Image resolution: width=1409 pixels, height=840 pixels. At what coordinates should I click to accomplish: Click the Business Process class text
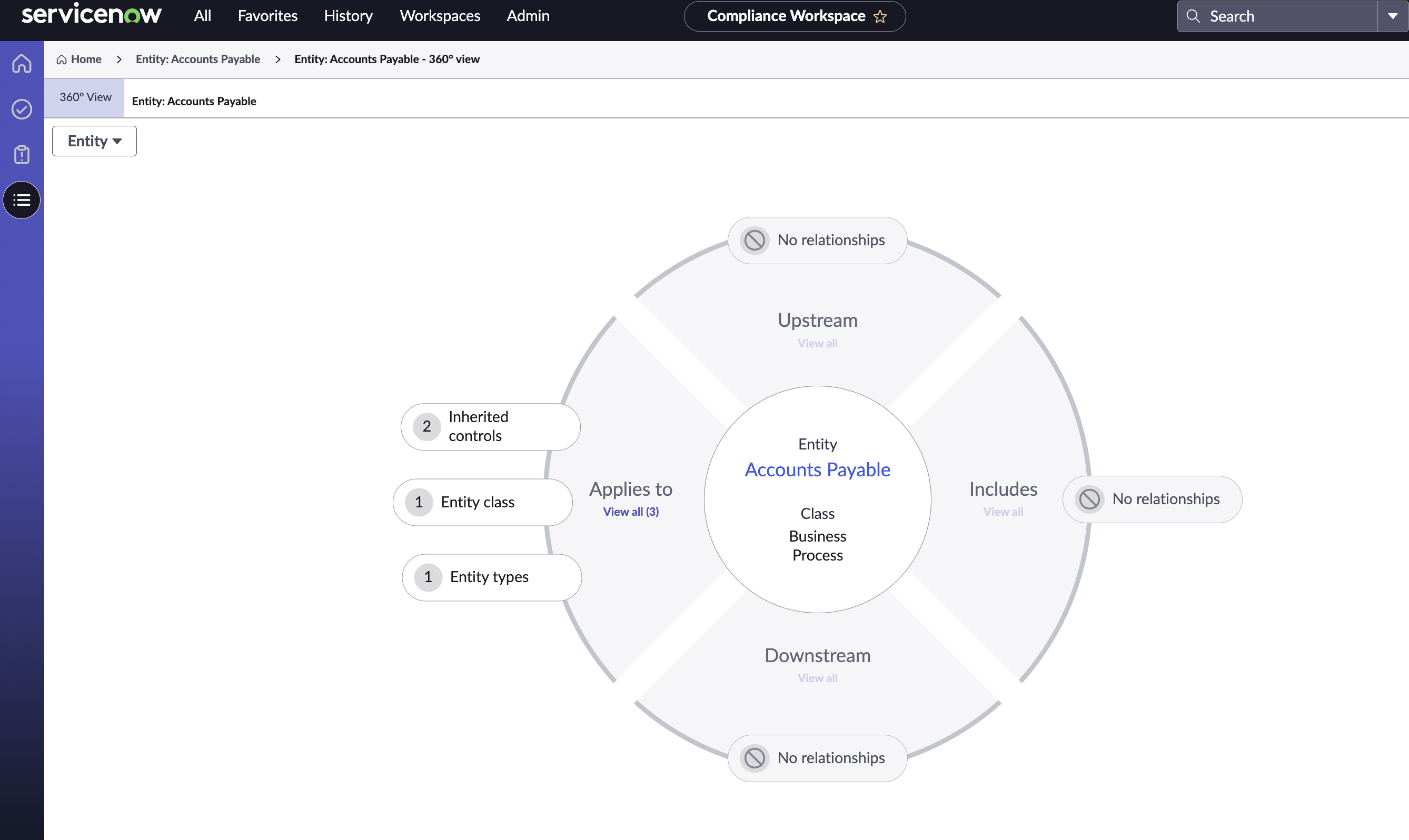[x=817, y=546]
